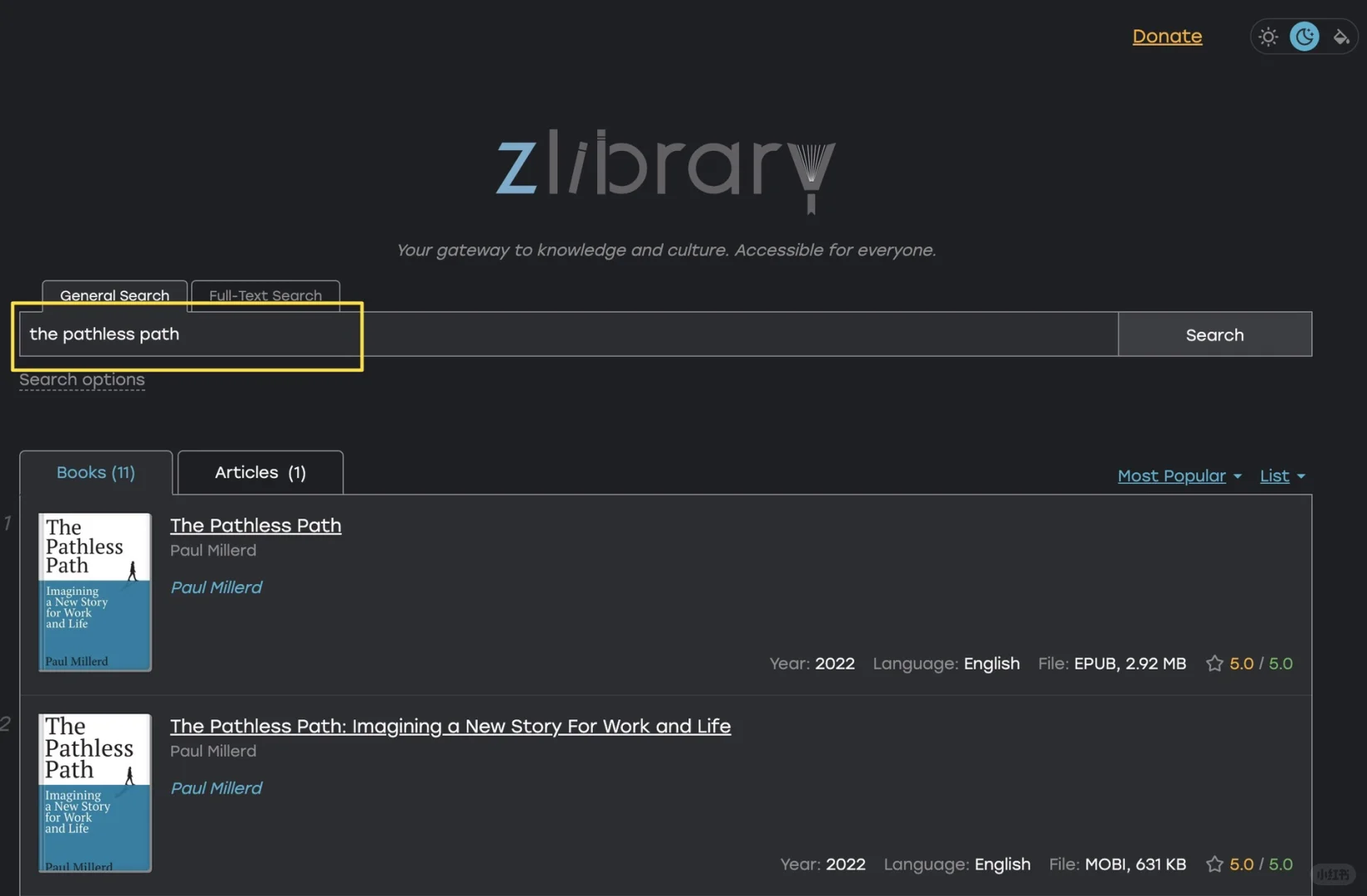The width and height of the screenshot is (1367, 896).
Task: Open 'The Pathless Path: Imagining a New Story' link
Action: (x=450, y=726)
